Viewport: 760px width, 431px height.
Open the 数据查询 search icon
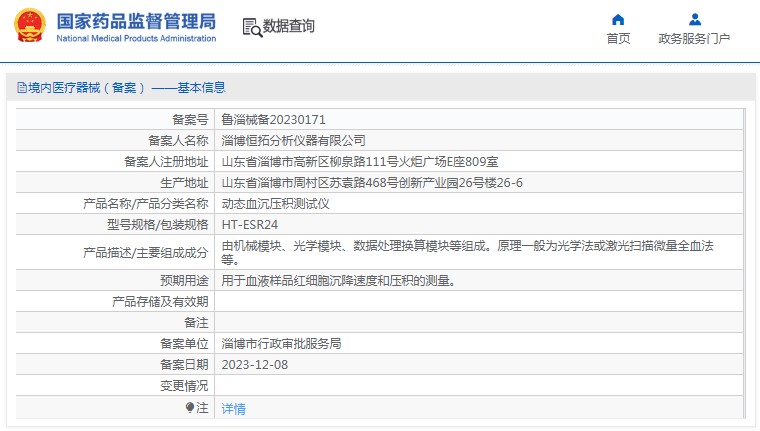252,27
